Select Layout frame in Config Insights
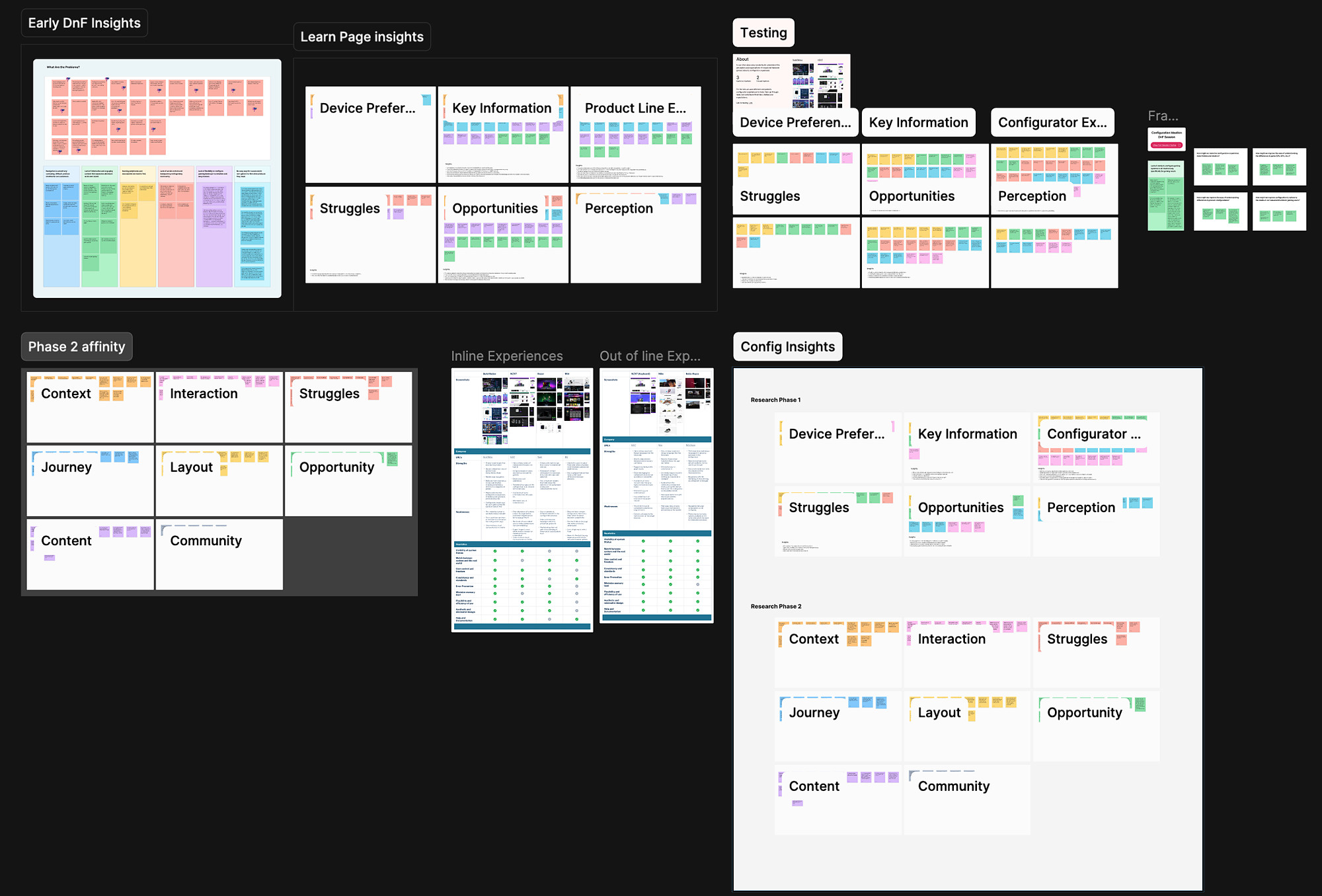1322x896 pixels. pyautogui.click(x=968, y=726)
